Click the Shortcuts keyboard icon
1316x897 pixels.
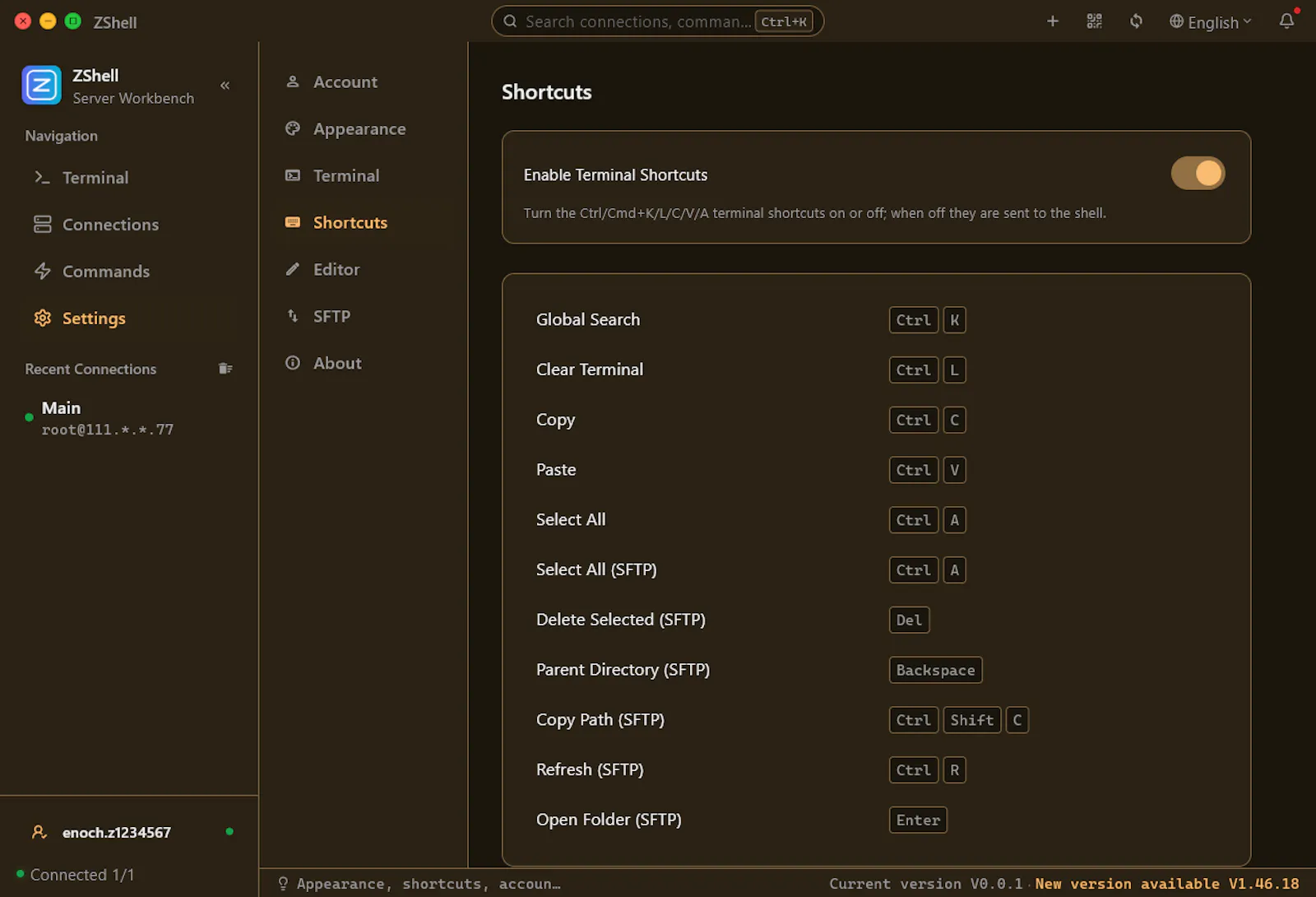coord(293,222)
